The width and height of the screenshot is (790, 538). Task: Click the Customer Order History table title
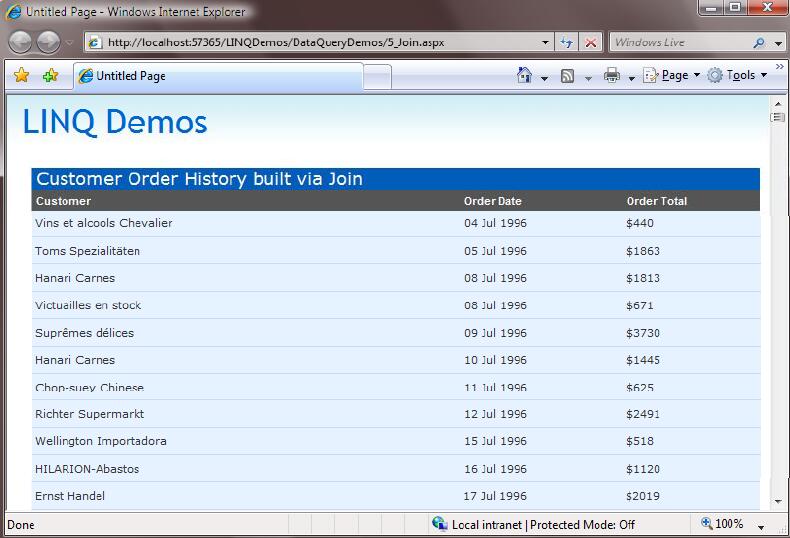(x=200, y=179)
